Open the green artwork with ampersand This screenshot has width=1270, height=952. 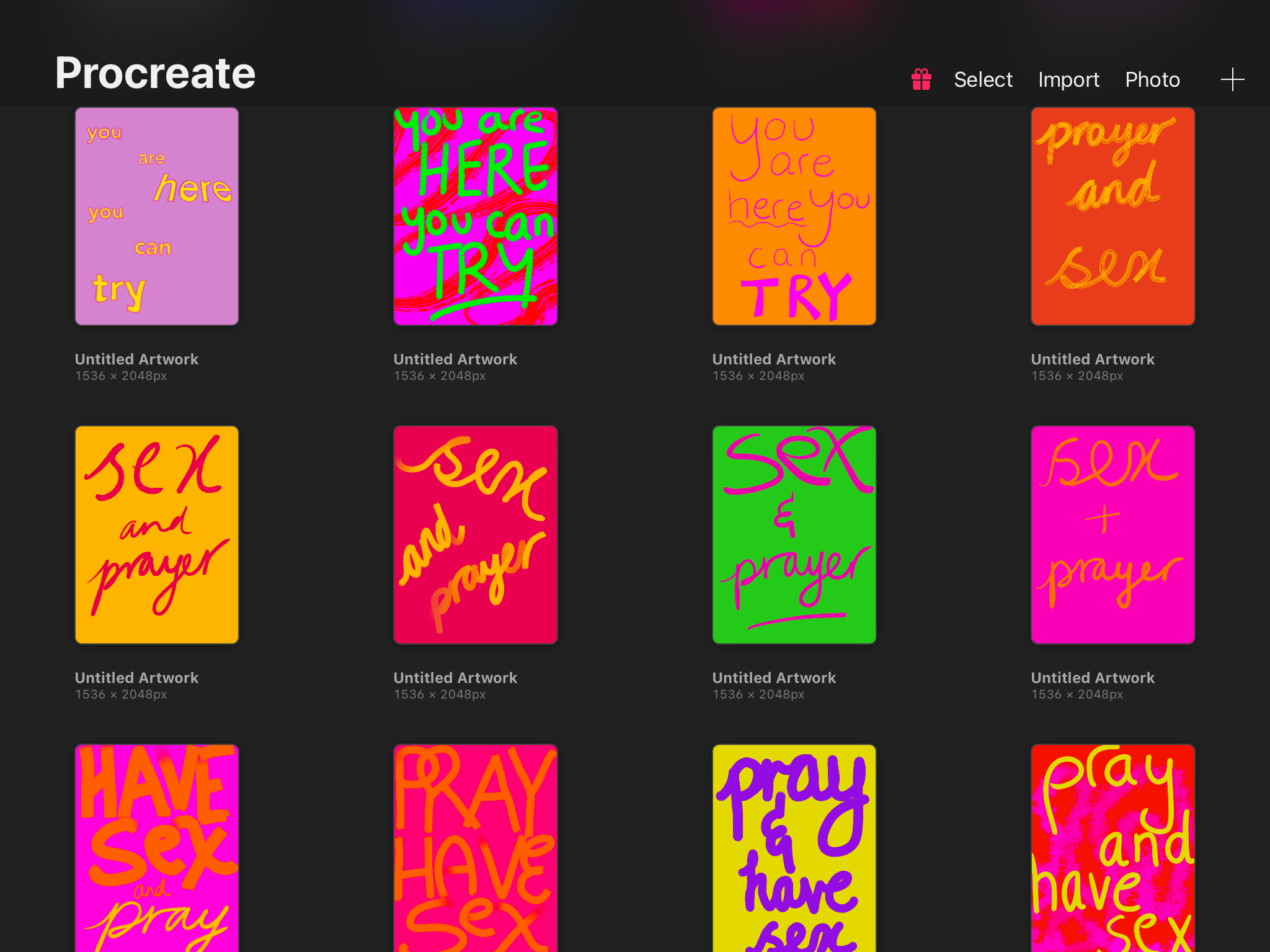tap(794, 534)
